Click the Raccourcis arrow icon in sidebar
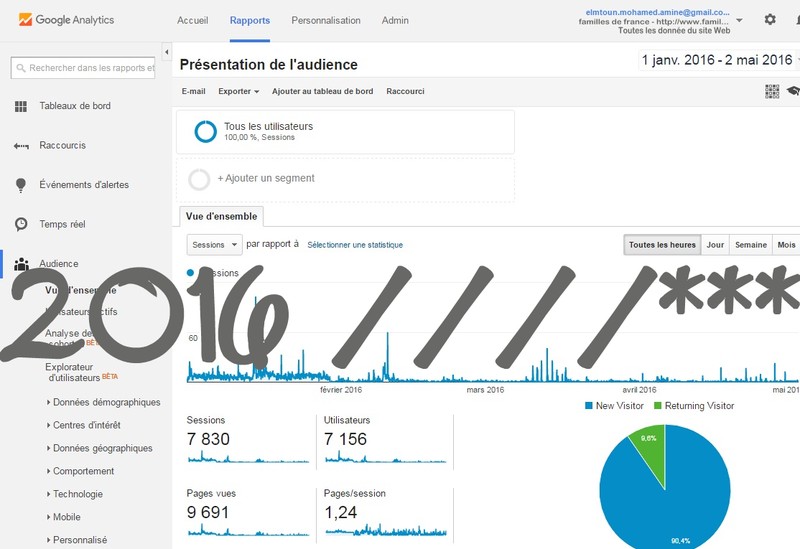 pyautogui.click(x=21, y=146)
